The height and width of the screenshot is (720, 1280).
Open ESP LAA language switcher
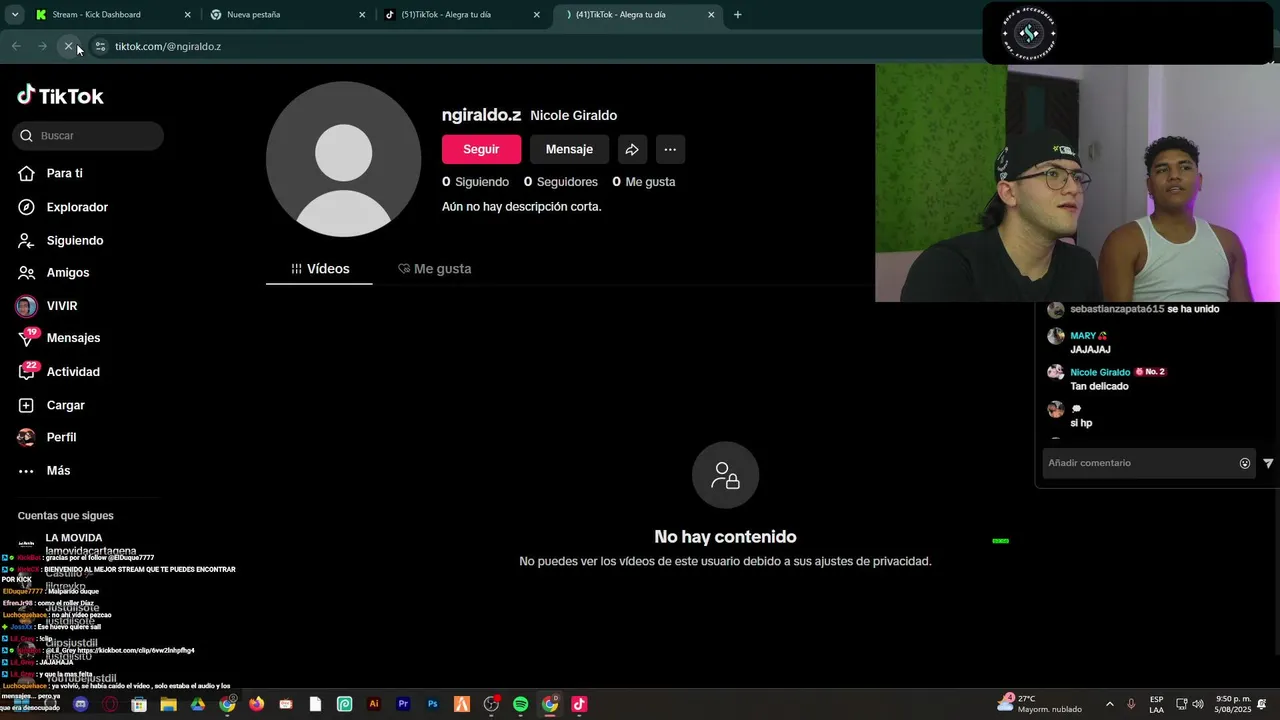point(1156,704)
